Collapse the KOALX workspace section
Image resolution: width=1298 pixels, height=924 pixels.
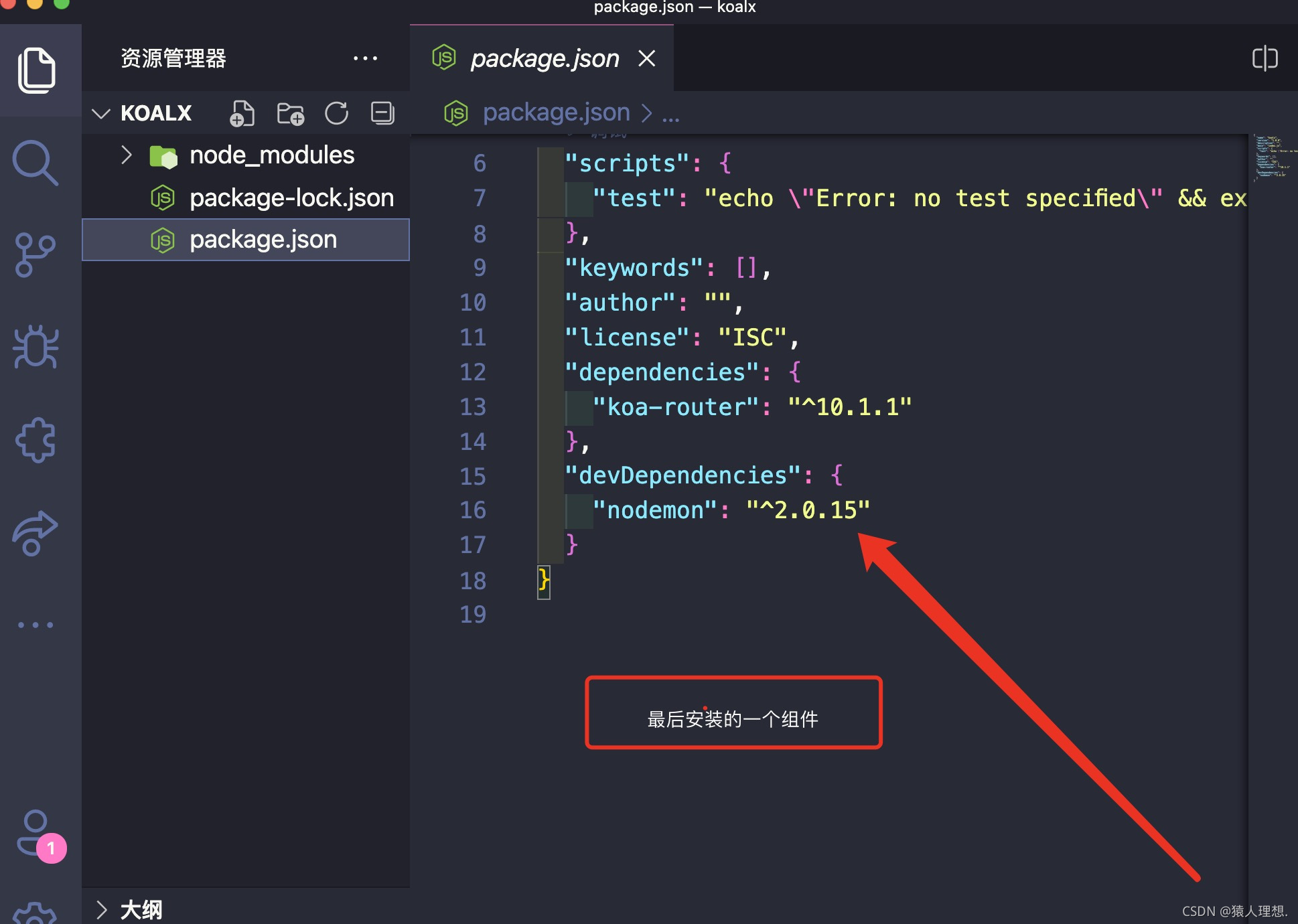click(x=101, y=113)
